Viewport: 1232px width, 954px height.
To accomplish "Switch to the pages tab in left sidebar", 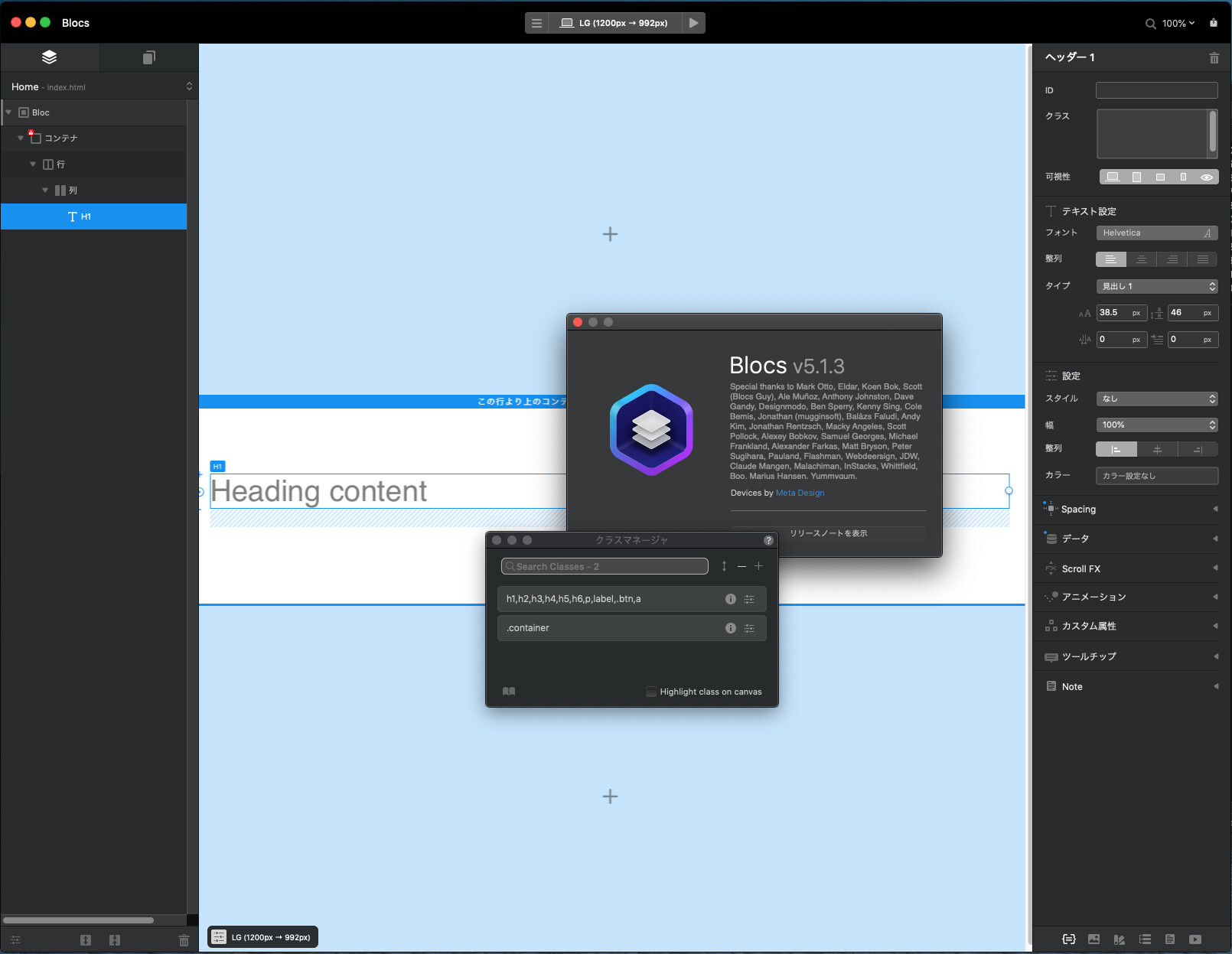I will tap(148, 57).
